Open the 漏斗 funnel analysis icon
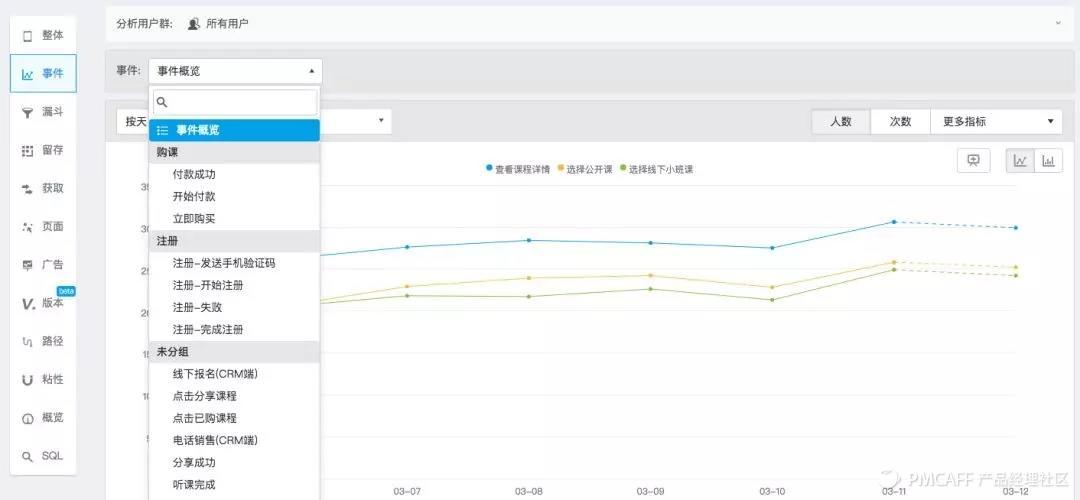This screenshot has height=500, width=1080. [28, 112]
